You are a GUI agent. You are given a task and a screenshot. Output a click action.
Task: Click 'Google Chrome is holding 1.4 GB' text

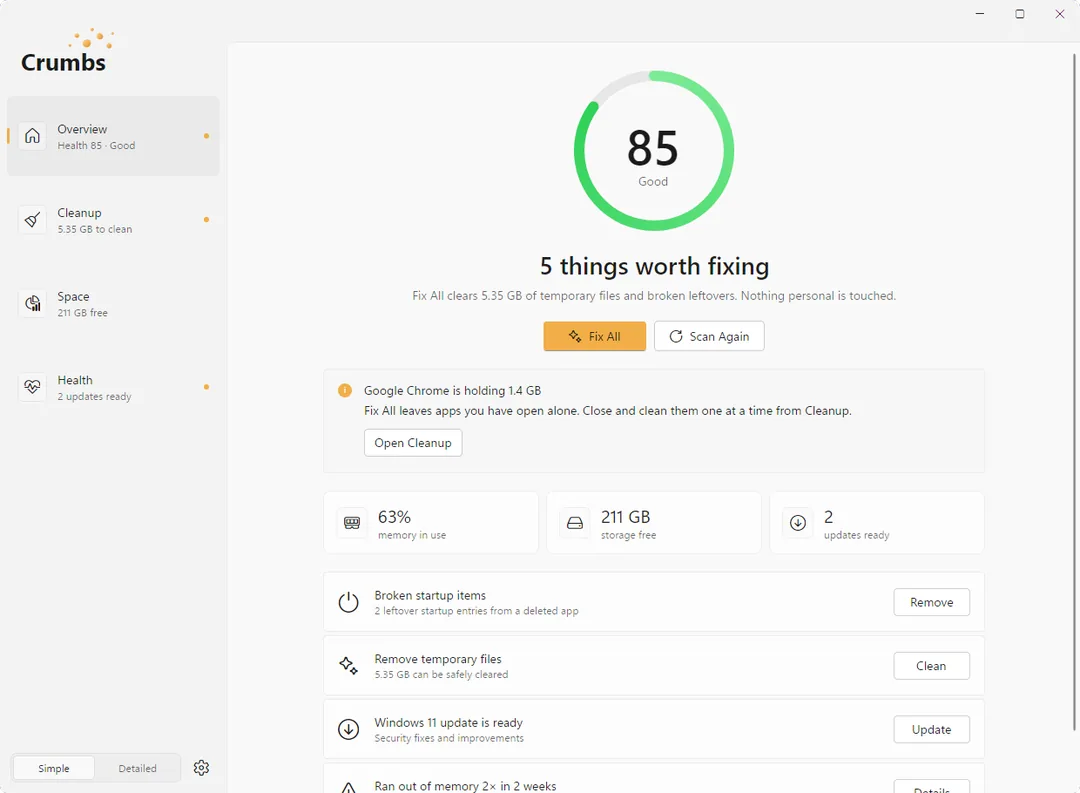click(453, 391)
